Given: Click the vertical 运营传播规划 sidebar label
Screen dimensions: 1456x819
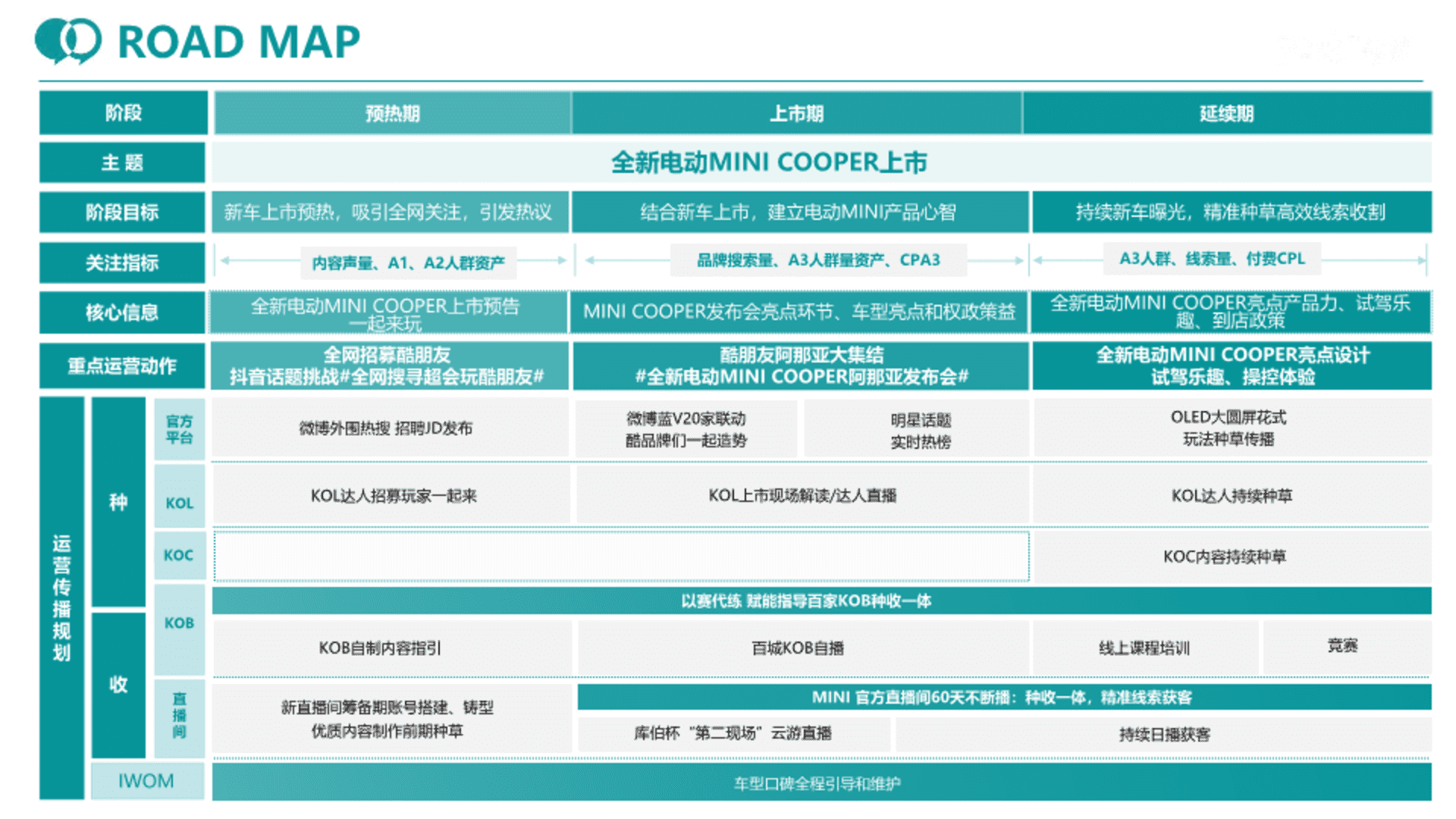Looking at the screenshot, I should point(61,598).
